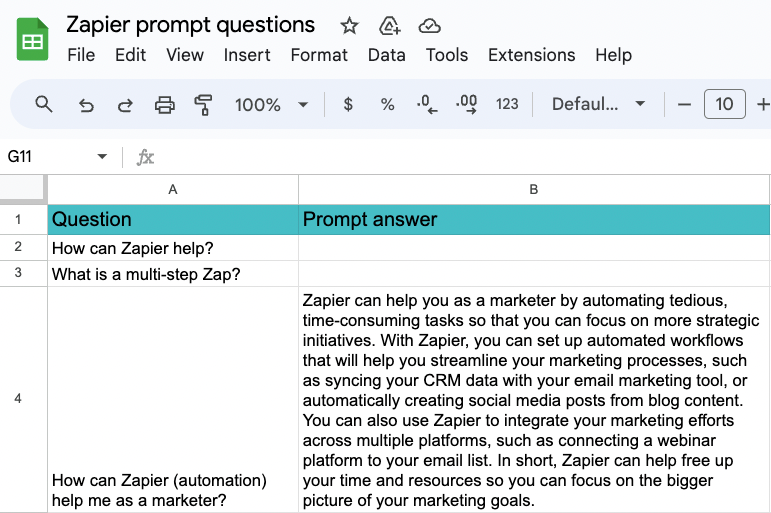The image size is (771, 513).
Task: Select column A header
Action: click(173, 189)
